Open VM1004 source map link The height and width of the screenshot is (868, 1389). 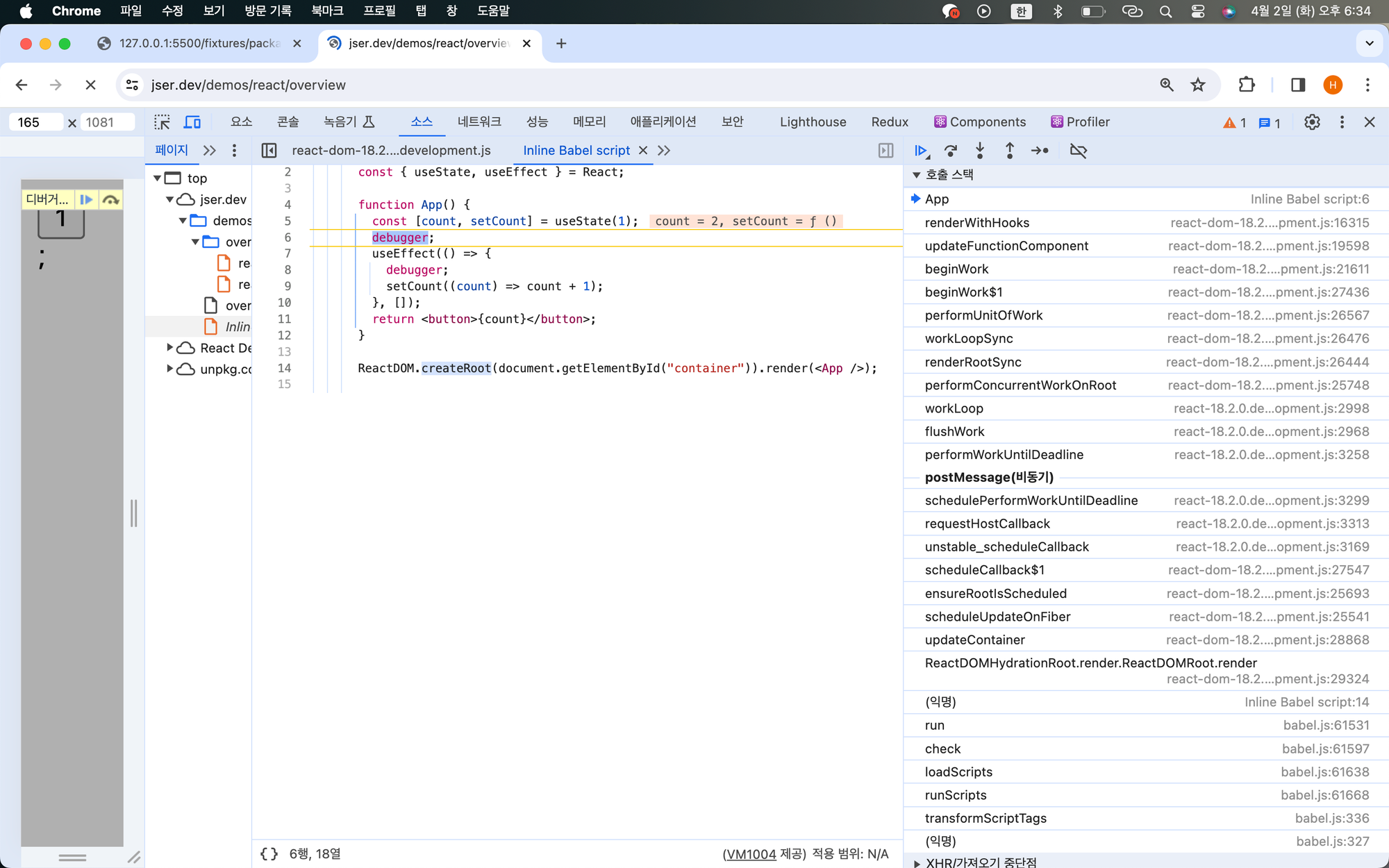751,854
